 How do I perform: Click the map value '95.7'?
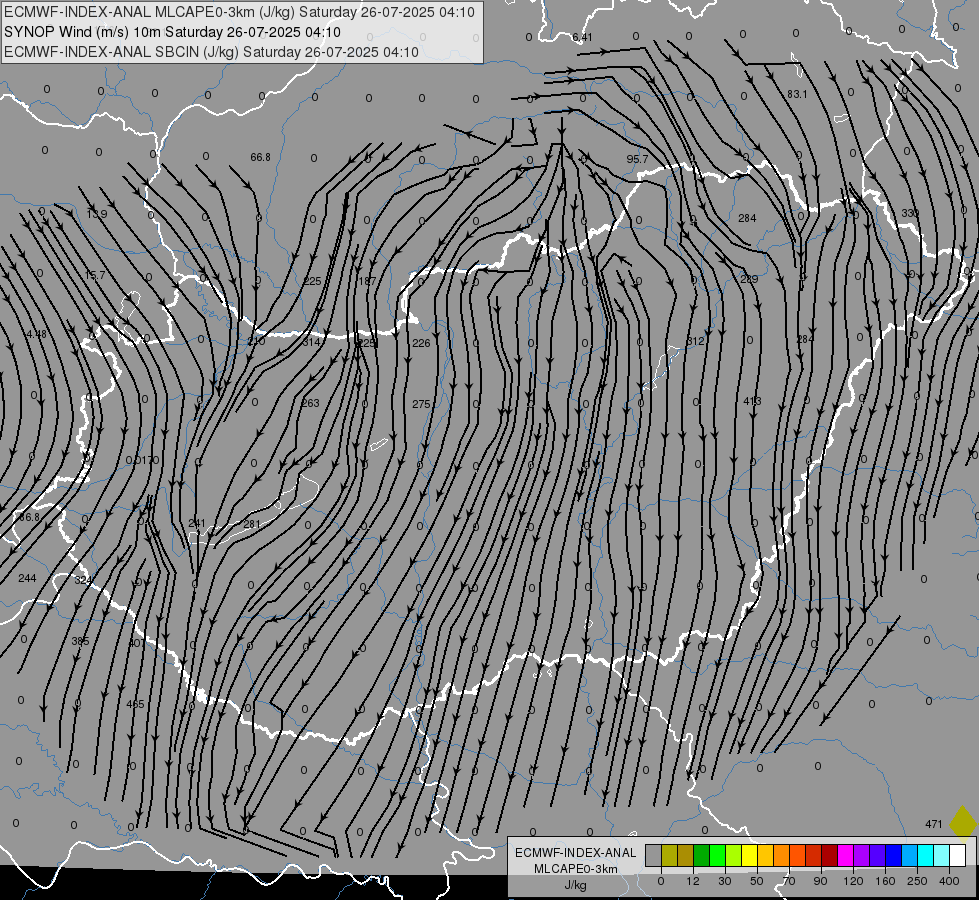(x=637, y=159)
